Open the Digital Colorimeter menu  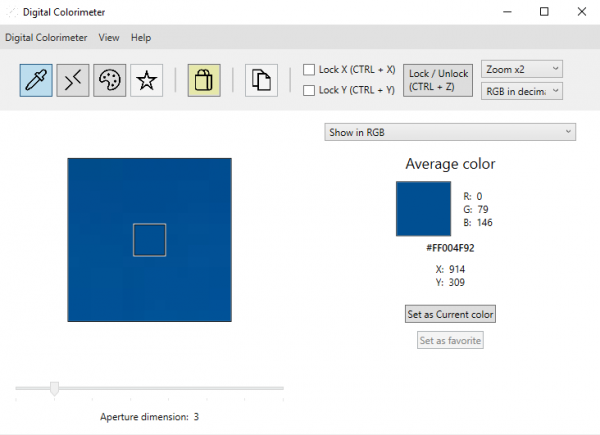click(46, 37)
